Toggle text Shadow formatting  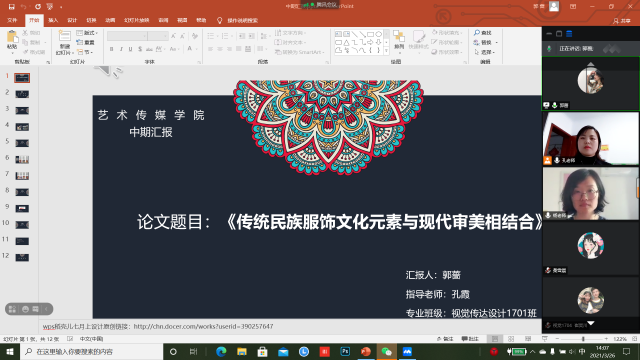140,49
